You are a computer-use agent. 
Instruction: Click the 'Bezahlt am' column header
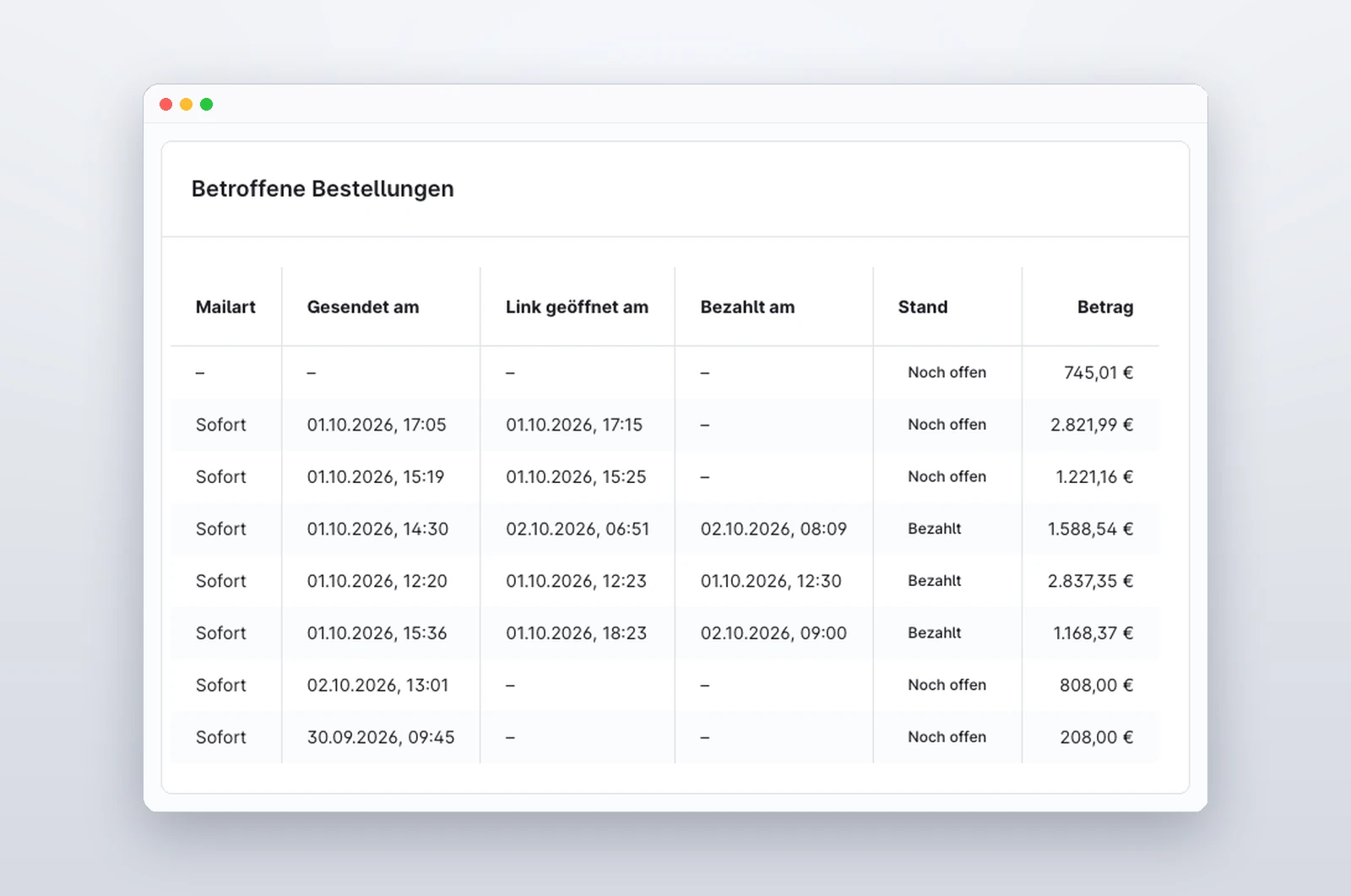[x=747, y=307]
